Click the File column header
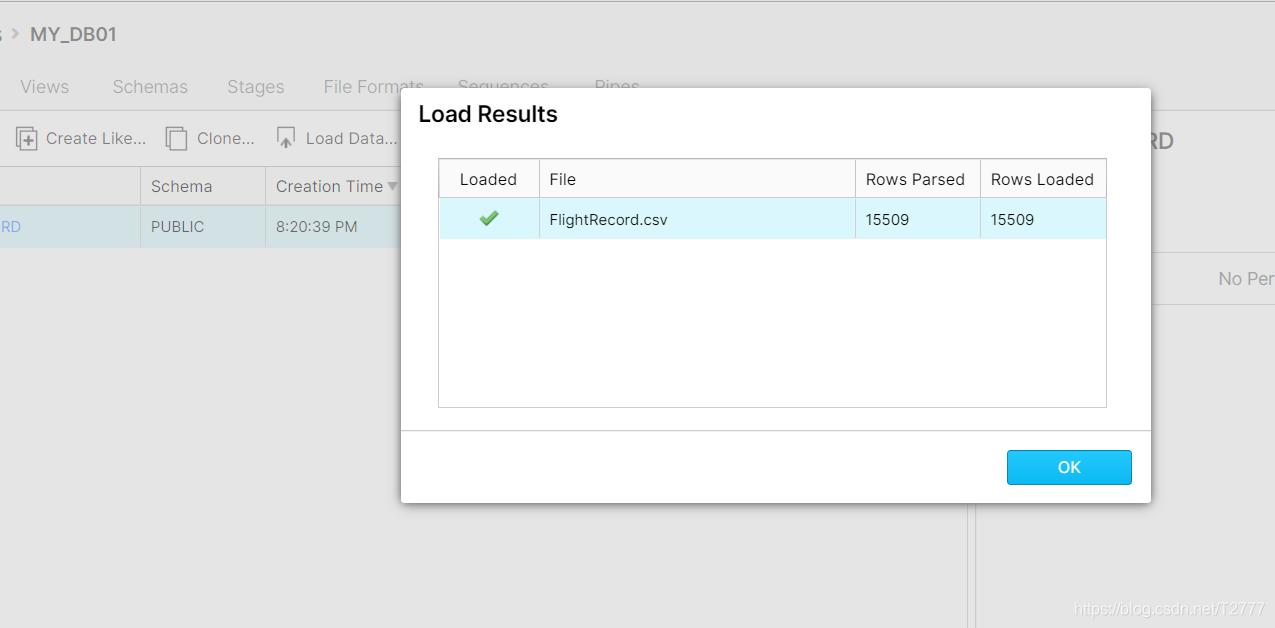This screenshot has height=628, width=1275. point(697,179)
